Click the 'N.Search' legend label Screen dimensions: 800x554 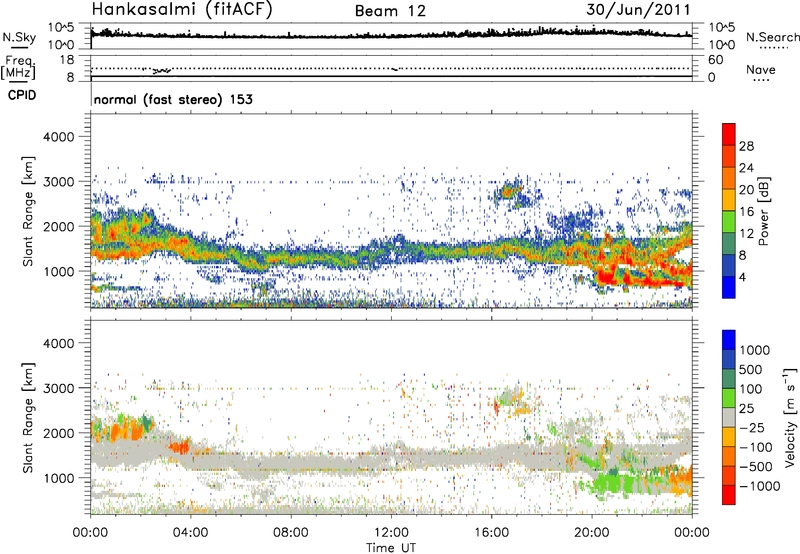point(773,37)
